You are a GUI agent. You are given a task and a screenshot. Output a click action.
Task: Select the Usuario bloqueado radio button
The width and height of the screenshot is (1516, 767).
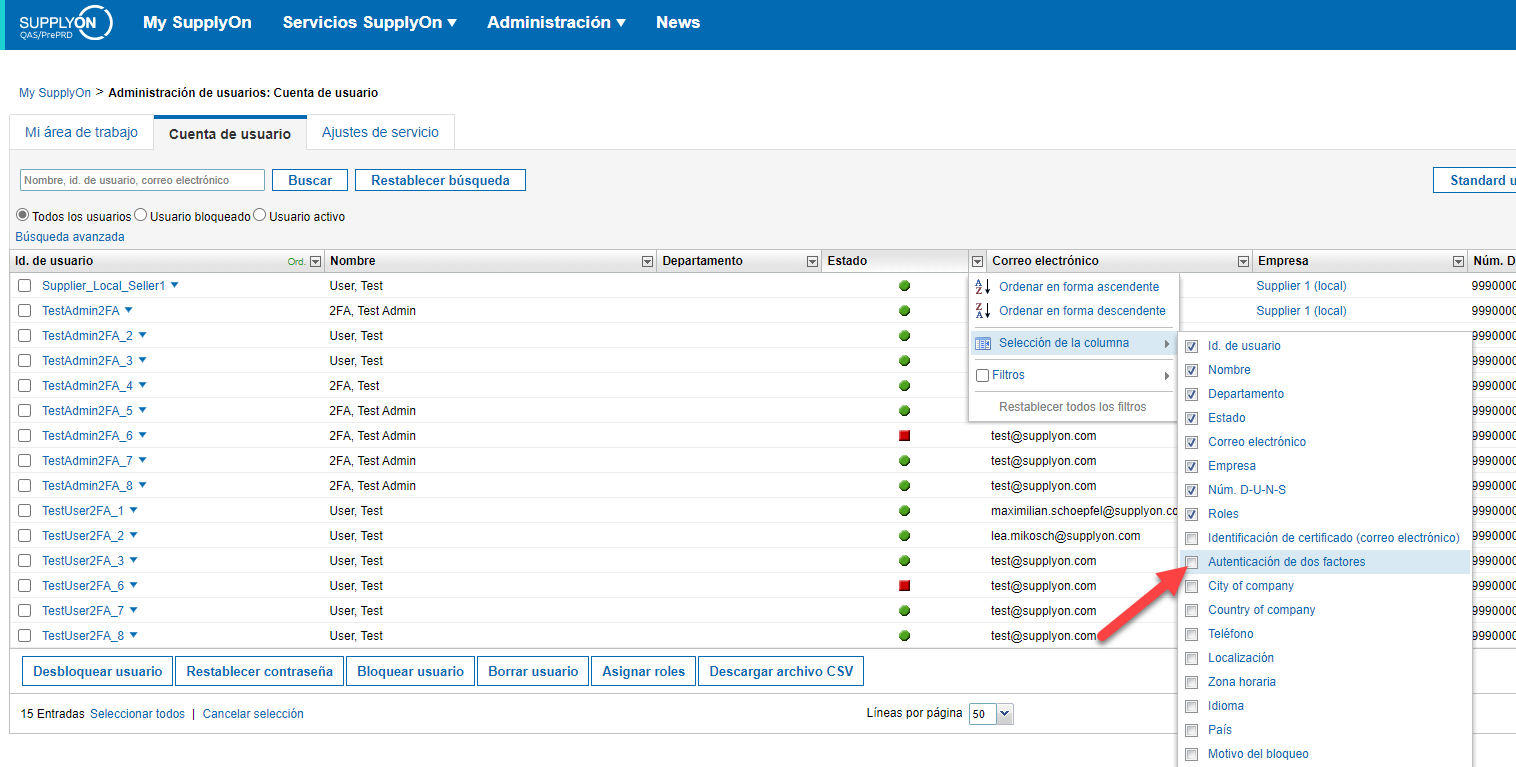click(141, 215)
